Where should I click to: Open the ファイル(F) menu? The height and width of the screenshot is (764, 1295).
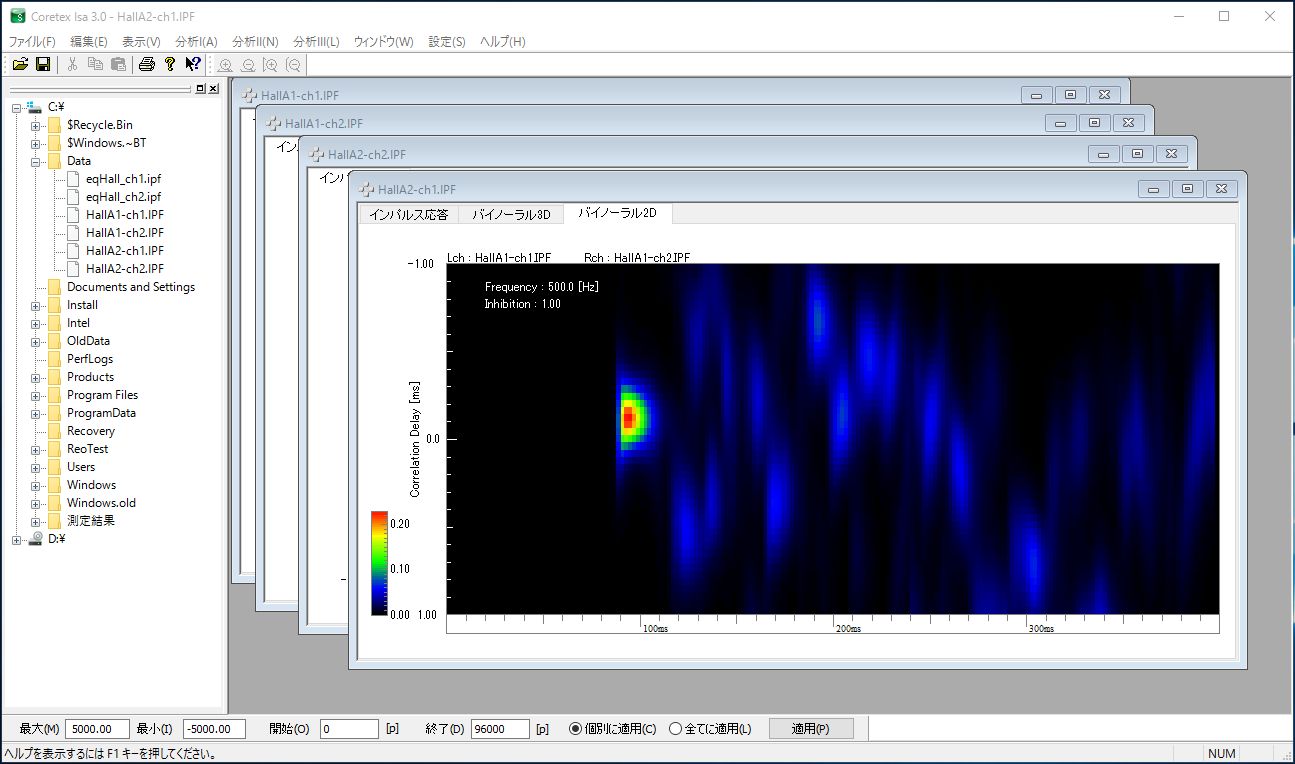pos(32,42)
